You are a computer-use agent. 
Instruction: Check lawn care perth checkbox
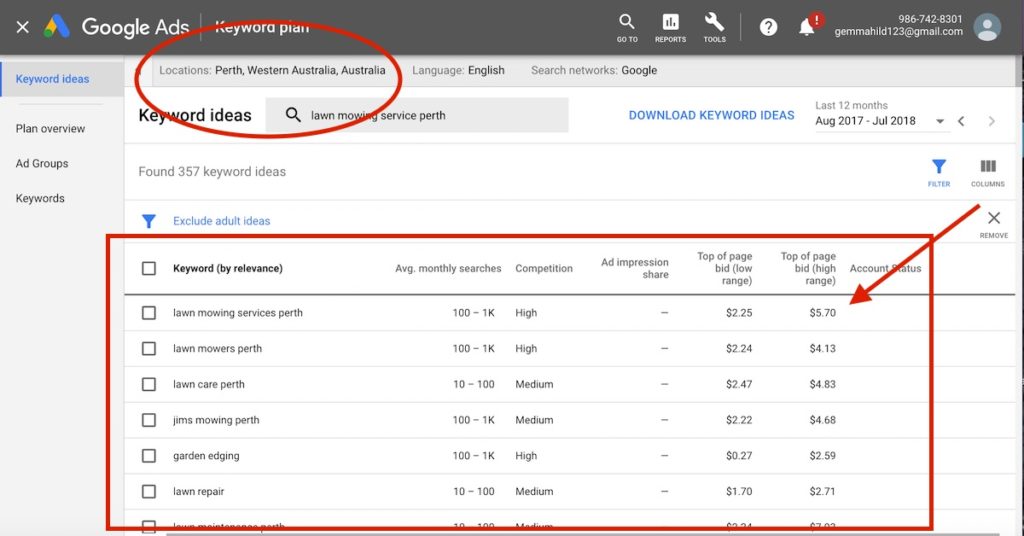pyautogui.click(x=149, y=385)
